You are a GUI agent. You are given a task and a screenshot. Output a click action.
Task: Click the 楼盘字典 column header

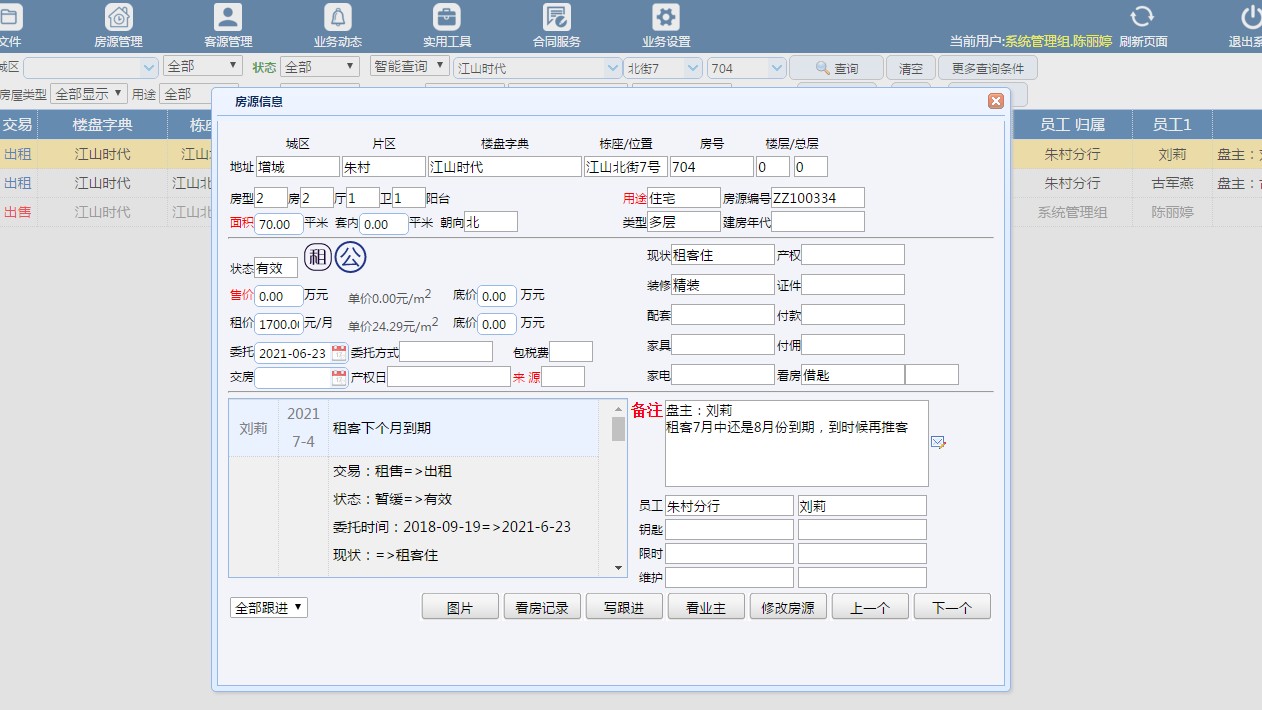pyautogui.click(x=102, y=124)
